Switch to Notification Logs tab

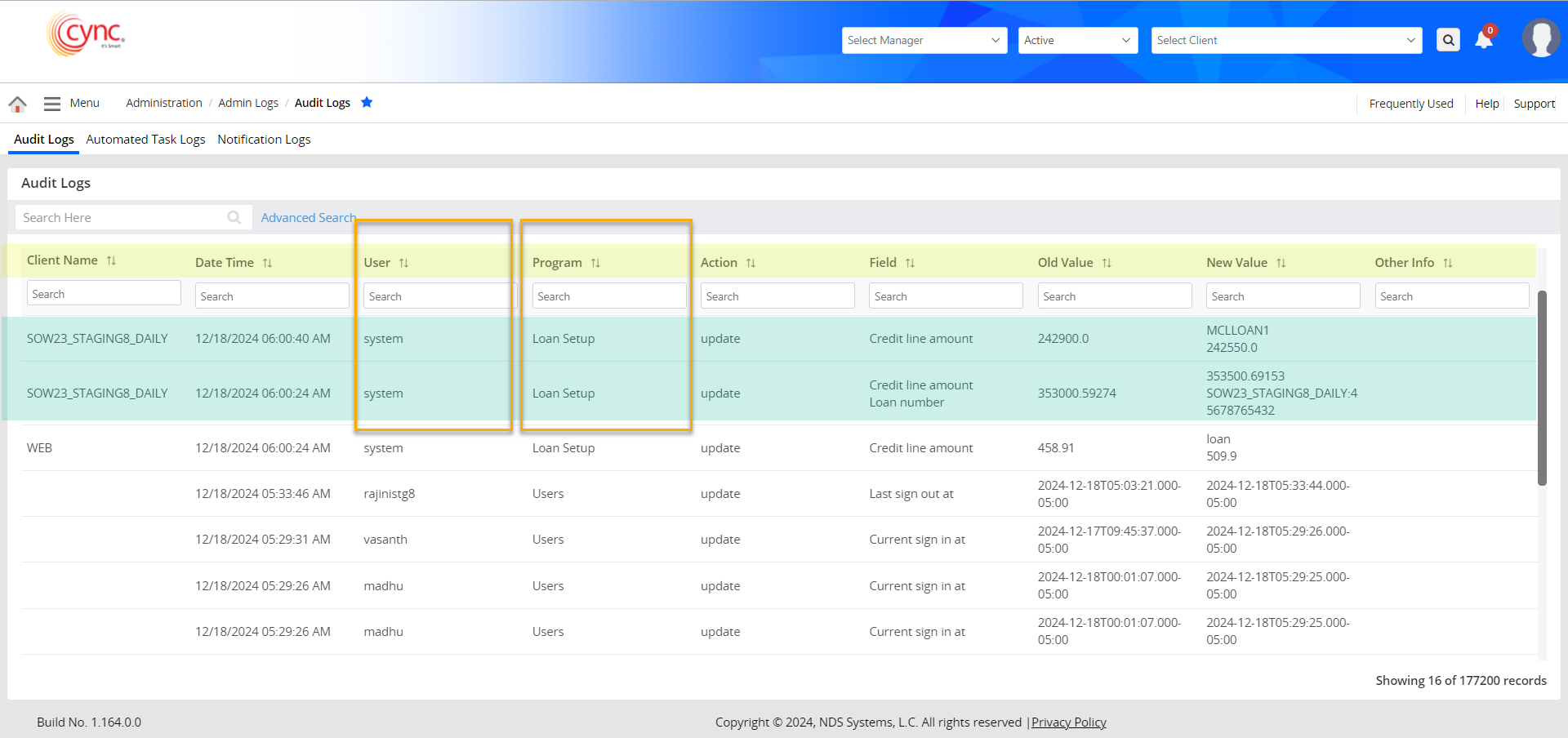click(264, 140)
